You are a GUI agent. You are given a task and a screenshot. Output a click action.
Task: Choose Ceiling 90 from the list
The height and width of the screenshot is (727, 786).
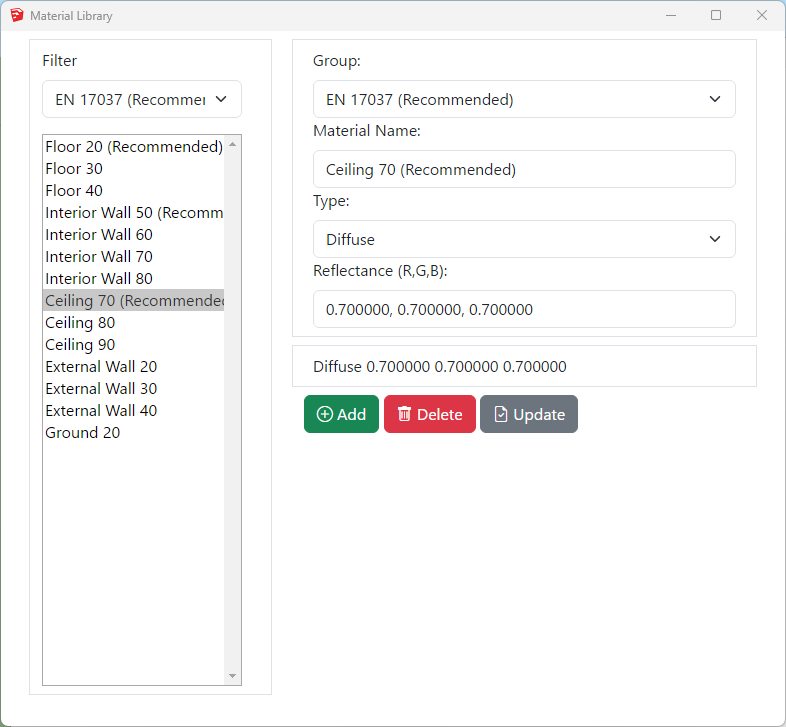(80, 345)
